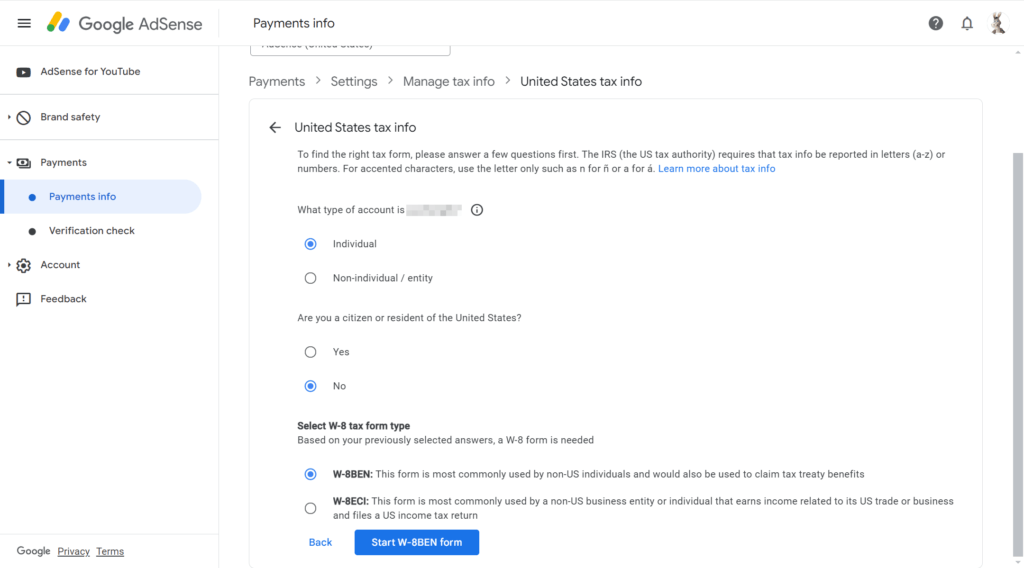Click the Back button
The image size is (1024, 568).
point(320,543)
